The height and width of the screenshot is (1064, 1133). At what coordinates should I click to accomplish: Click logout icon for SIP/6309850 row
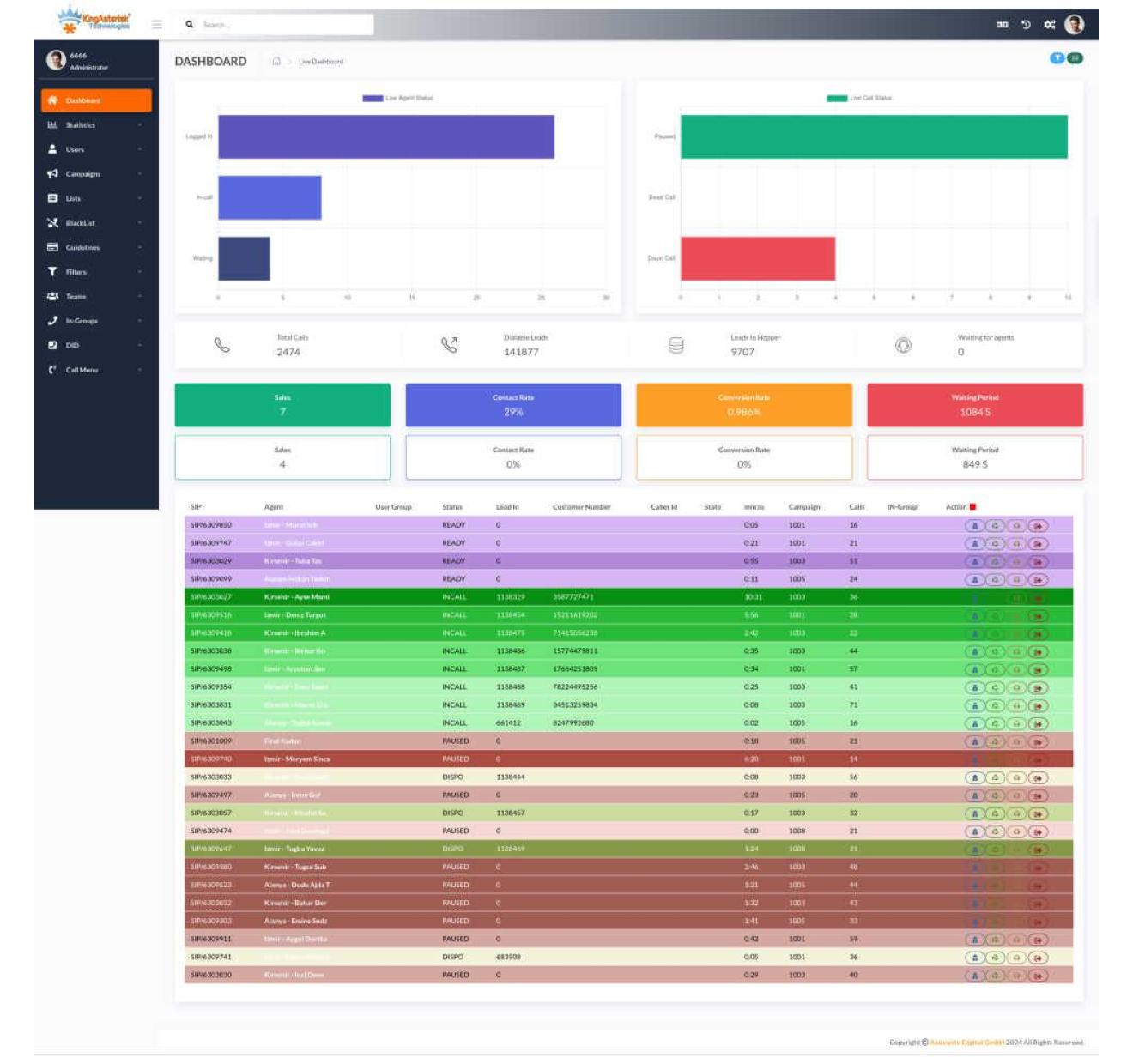1038,526
